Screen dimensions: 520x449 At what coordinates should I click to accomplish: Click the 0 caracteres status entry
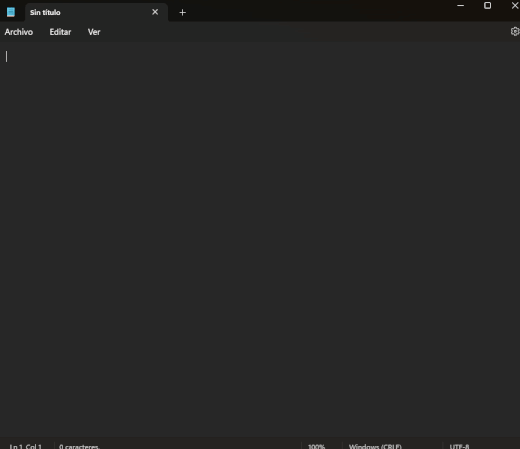point(79,446)
